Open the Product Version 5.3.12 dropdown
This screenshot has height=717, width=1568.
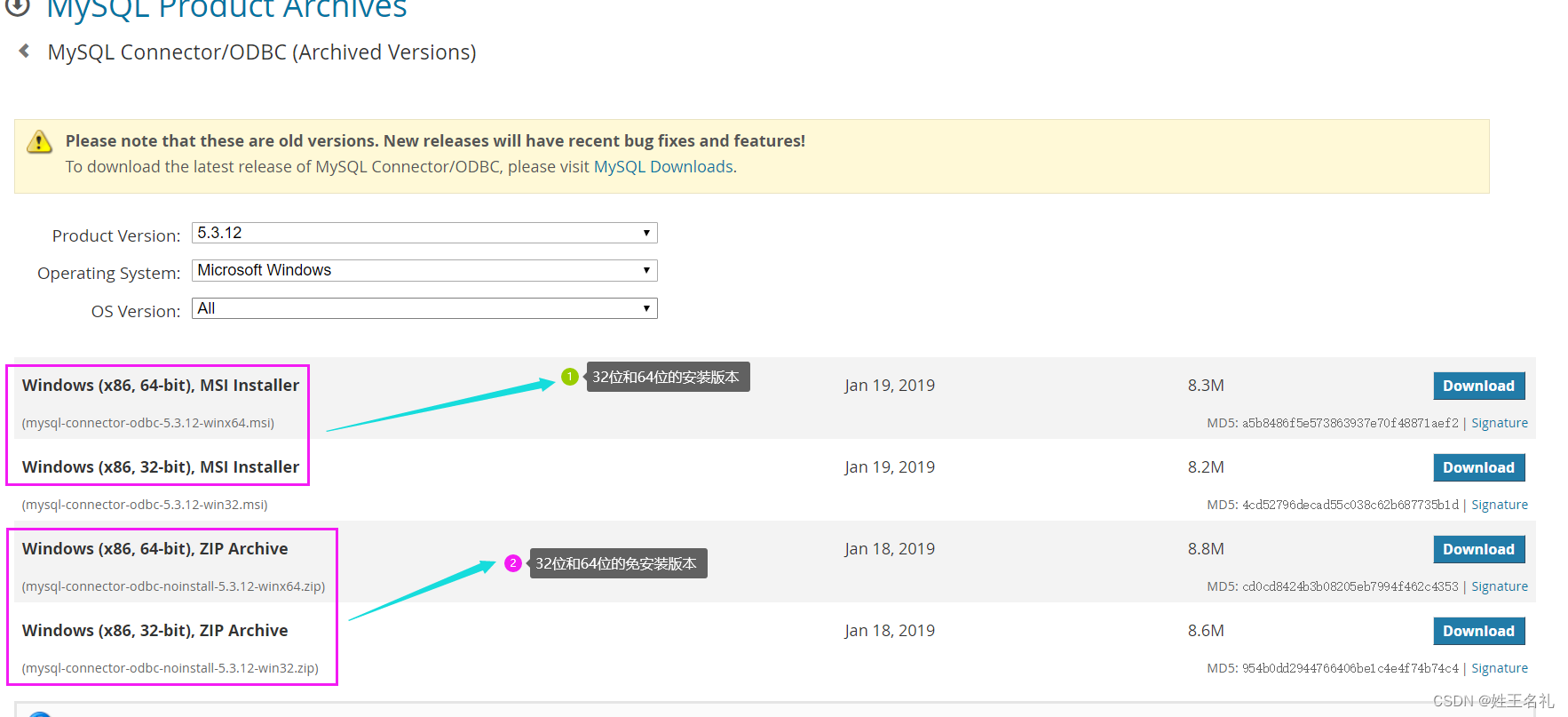[x=424, y=233]
